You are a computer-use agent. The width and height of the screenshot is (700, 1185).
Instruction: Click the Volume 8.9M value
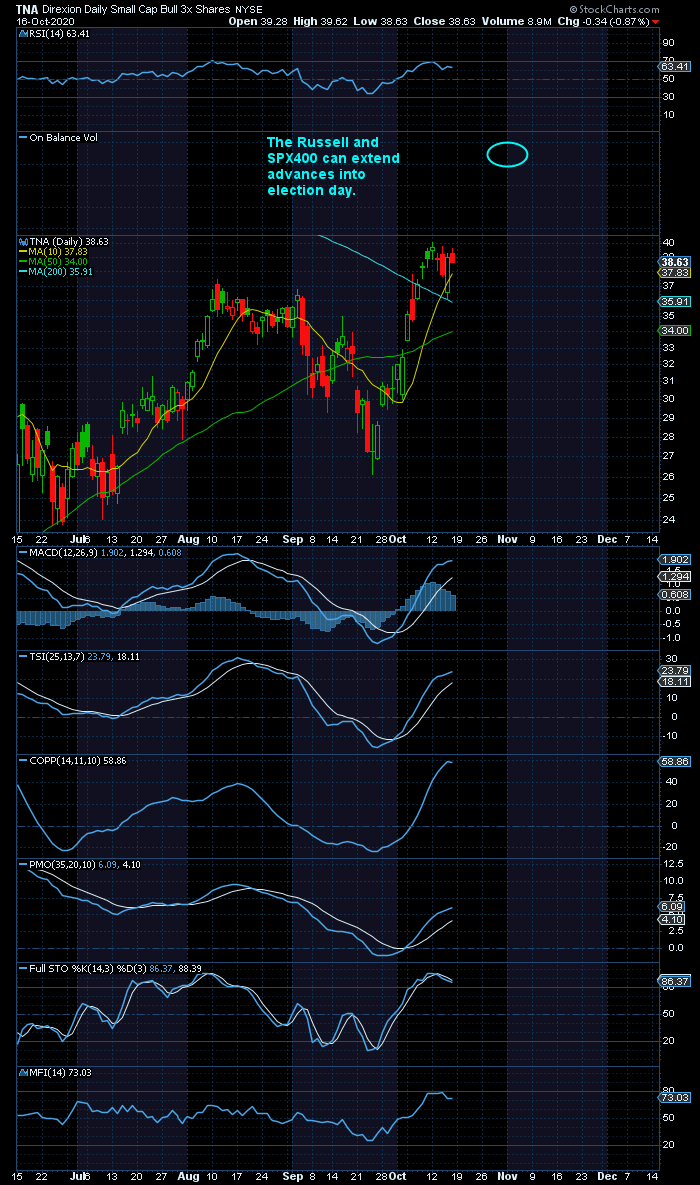[515, 21]
